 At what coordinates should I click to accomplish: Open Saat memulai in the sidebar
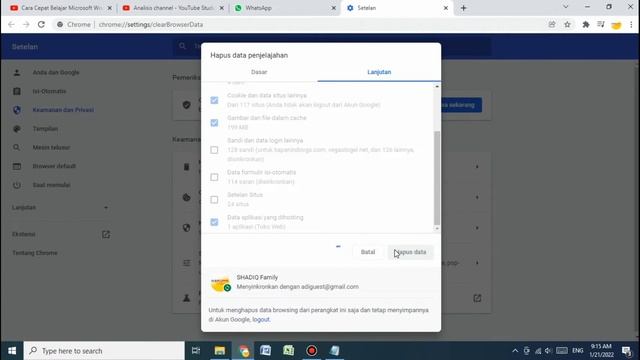pos(51,185)
